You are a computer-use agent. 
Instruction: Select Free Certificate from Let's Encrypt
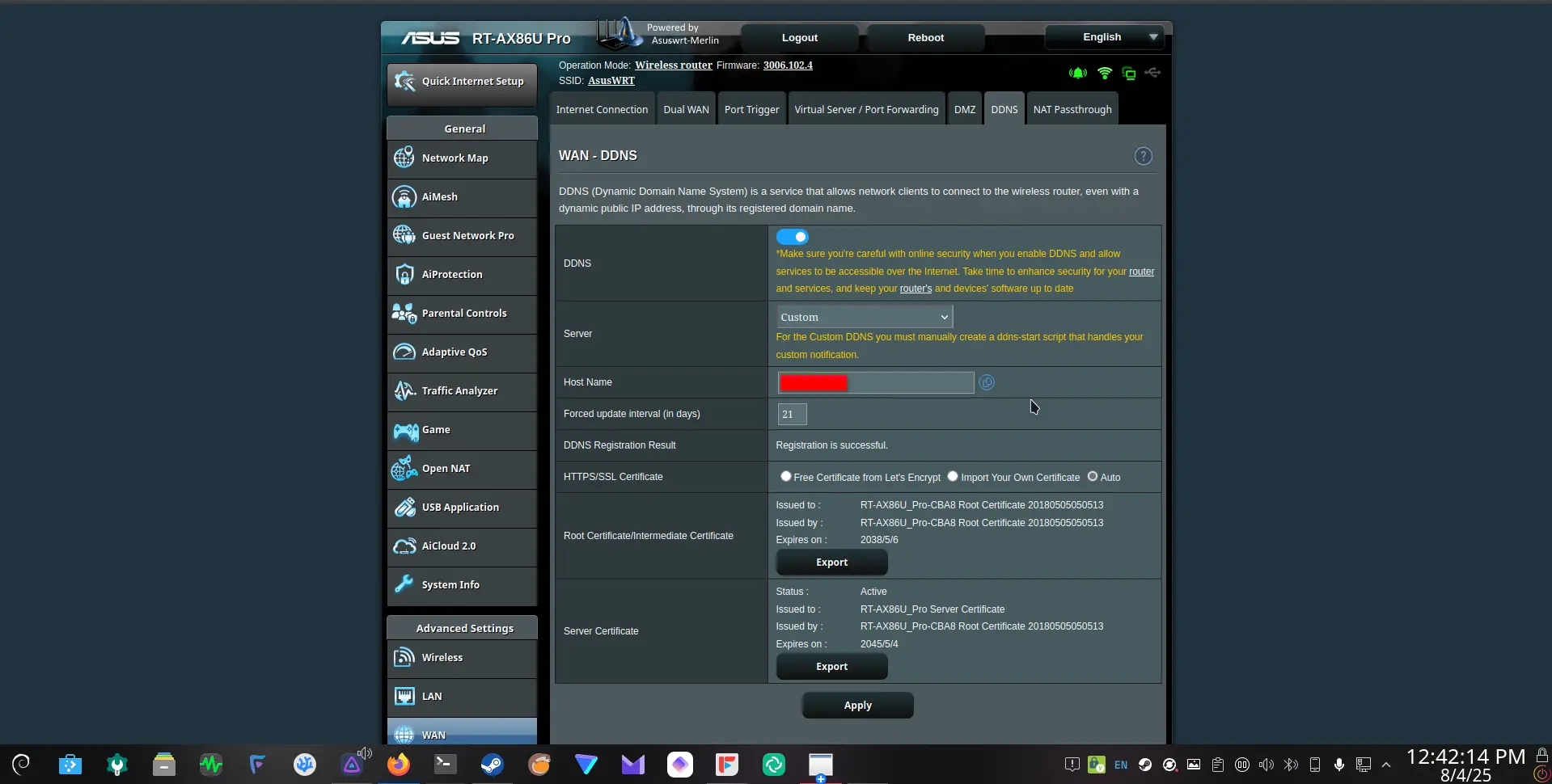tap(785, 477)
